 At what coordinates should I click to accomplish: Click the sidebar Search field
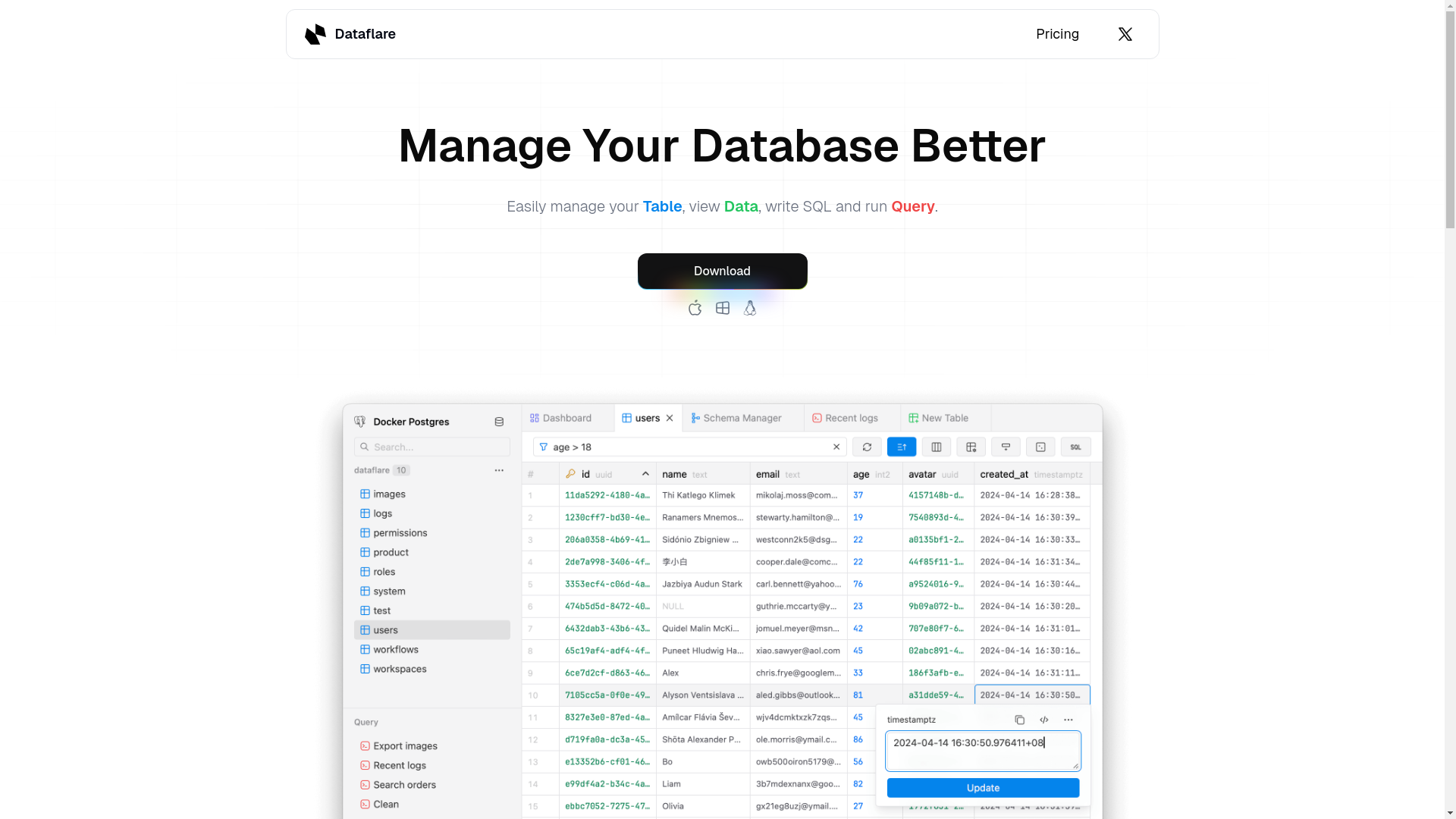coord(431,447)
